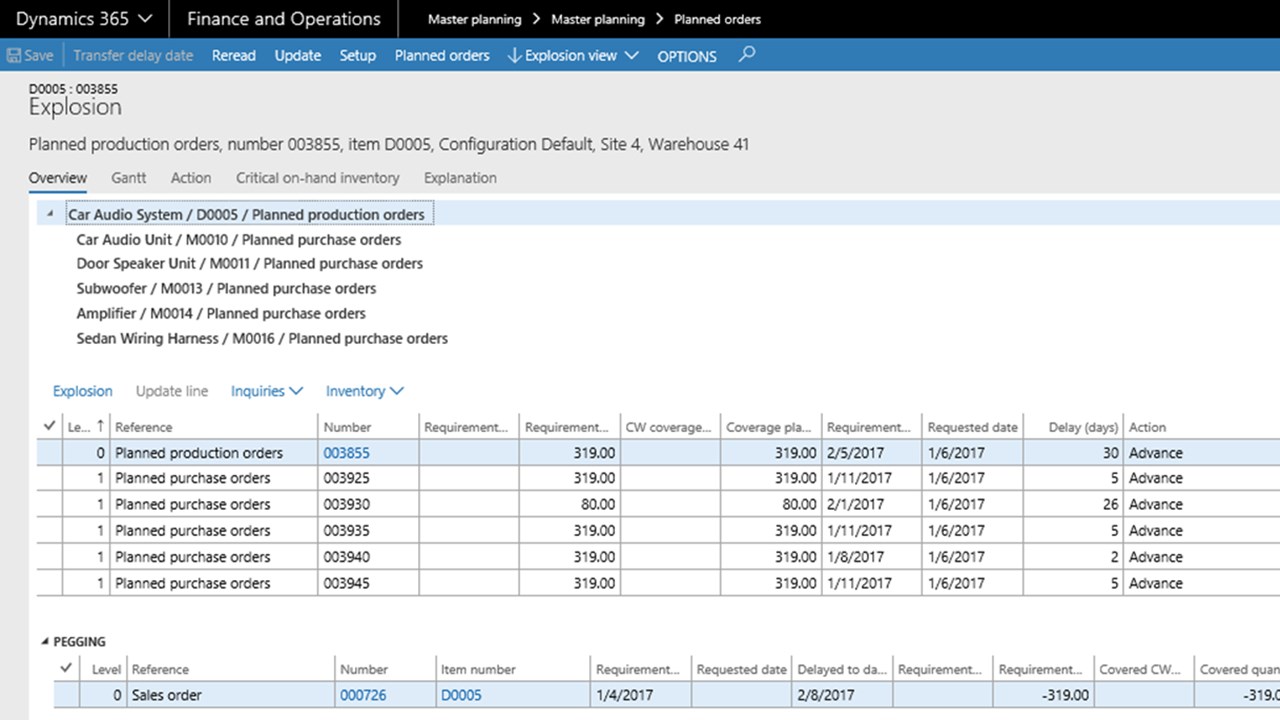Image resolution: width=1280 pixels, height=720 pixels.
Task: Click the Update line button
Action: point(172,391)
